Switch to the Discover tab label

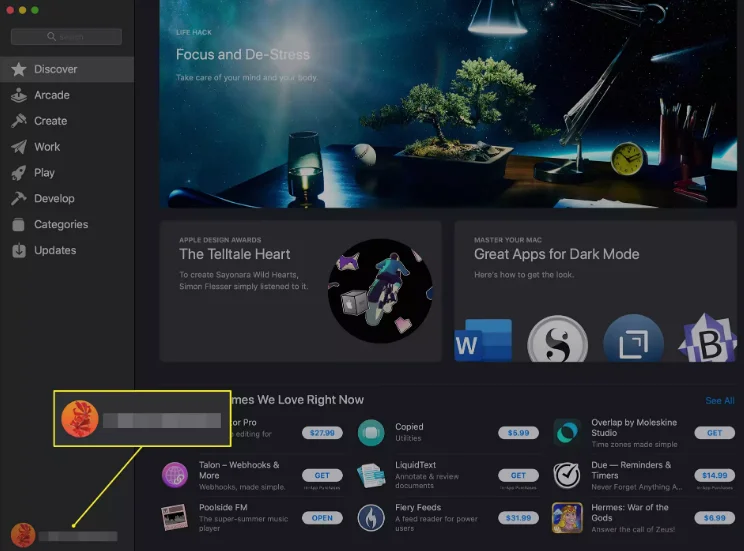click(x=56, y=69)
